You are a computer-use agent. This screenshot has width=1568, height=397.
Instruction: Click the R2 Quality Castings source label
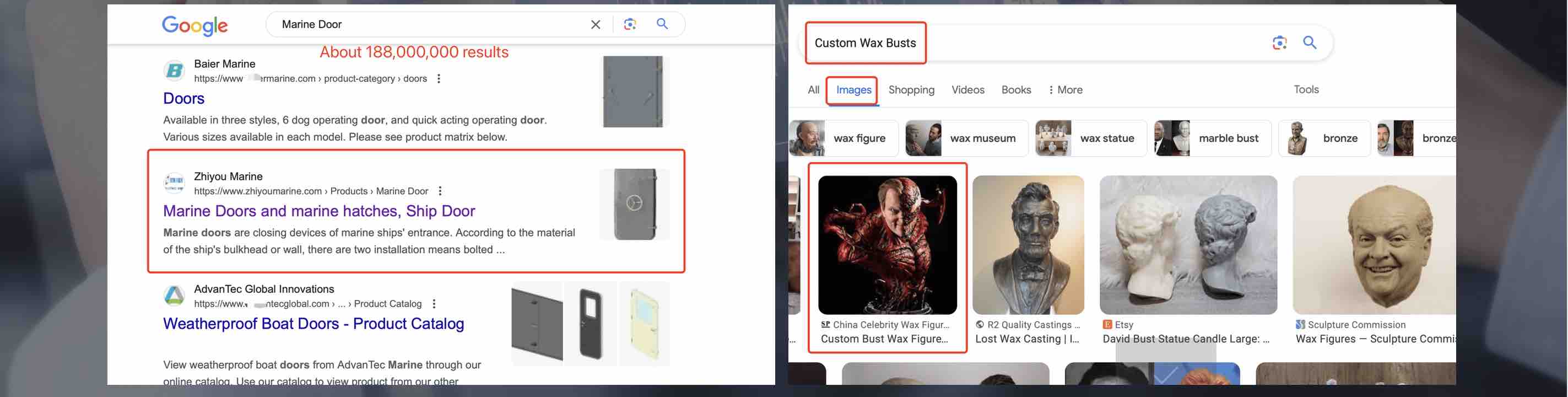coord(1034,325)
